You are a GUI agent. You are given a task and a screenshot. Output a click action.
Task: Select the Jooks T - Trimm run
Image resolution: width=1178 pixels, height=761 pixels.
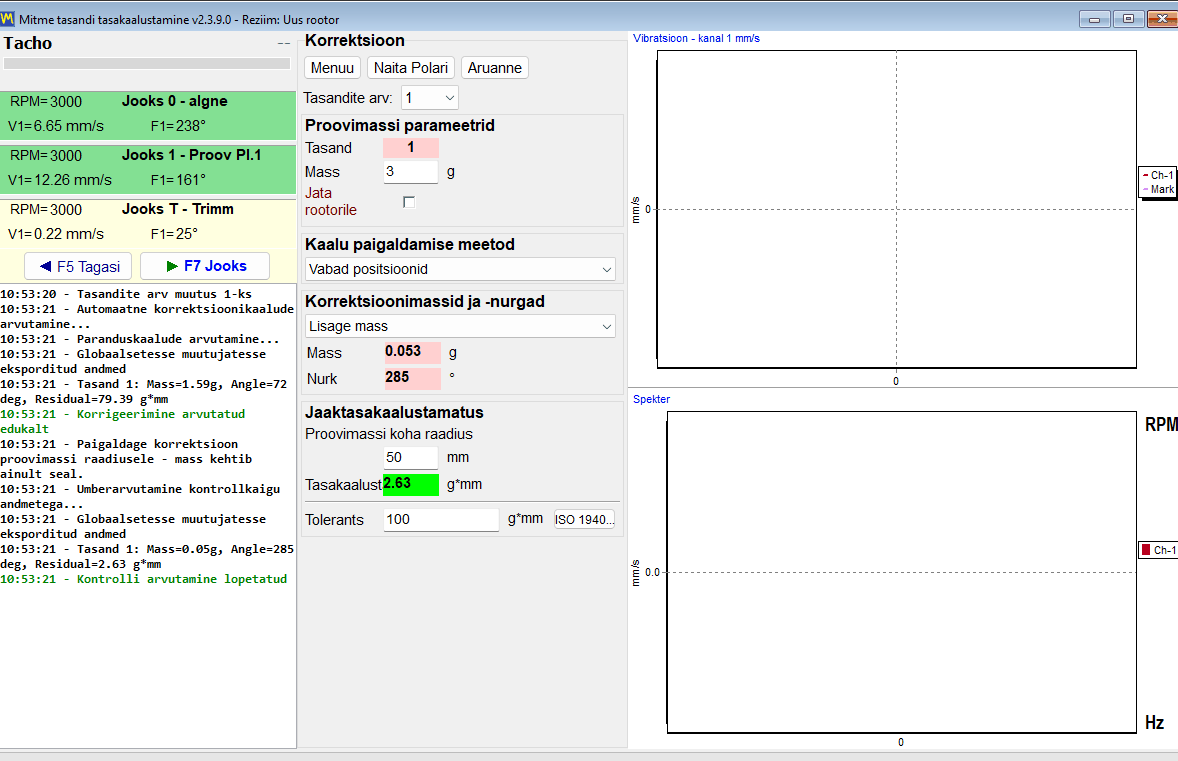point(148,223)
